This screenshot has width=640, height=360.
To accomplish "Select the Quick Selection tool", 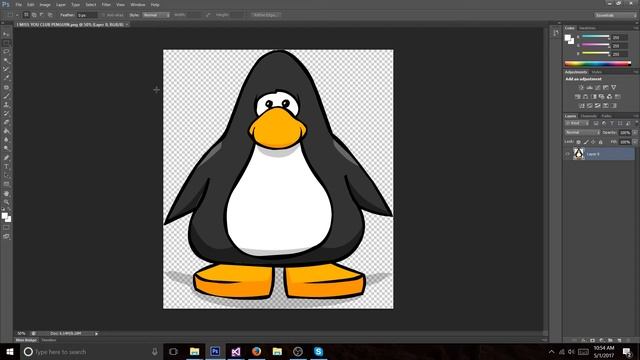I will click(x=6, y=60).
